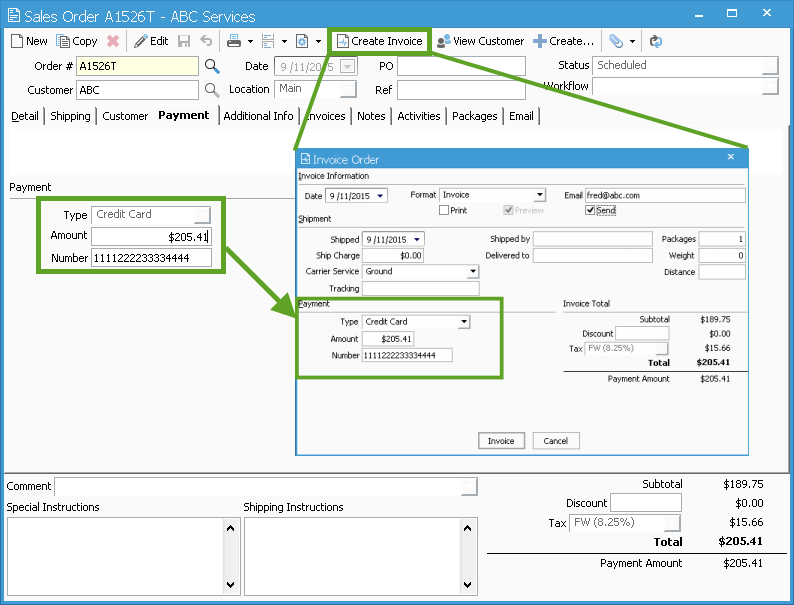Click the Refresh icon in toolbar
Image resolution: width=794 pixels, height=605 pixels.
tap(656, 41)
